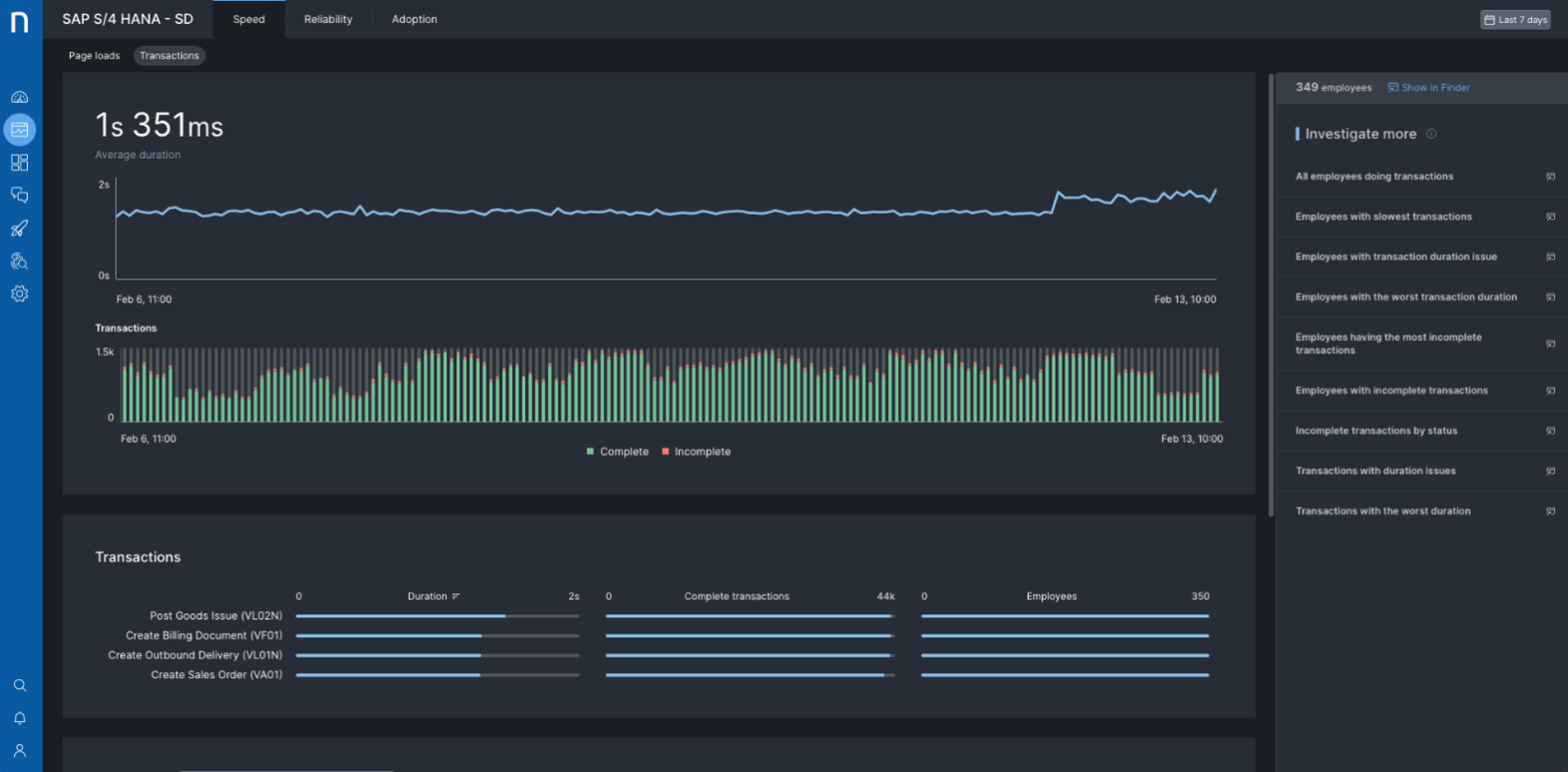
Task: Open the settings gear icon in sidebar
Action: (20, 294)
